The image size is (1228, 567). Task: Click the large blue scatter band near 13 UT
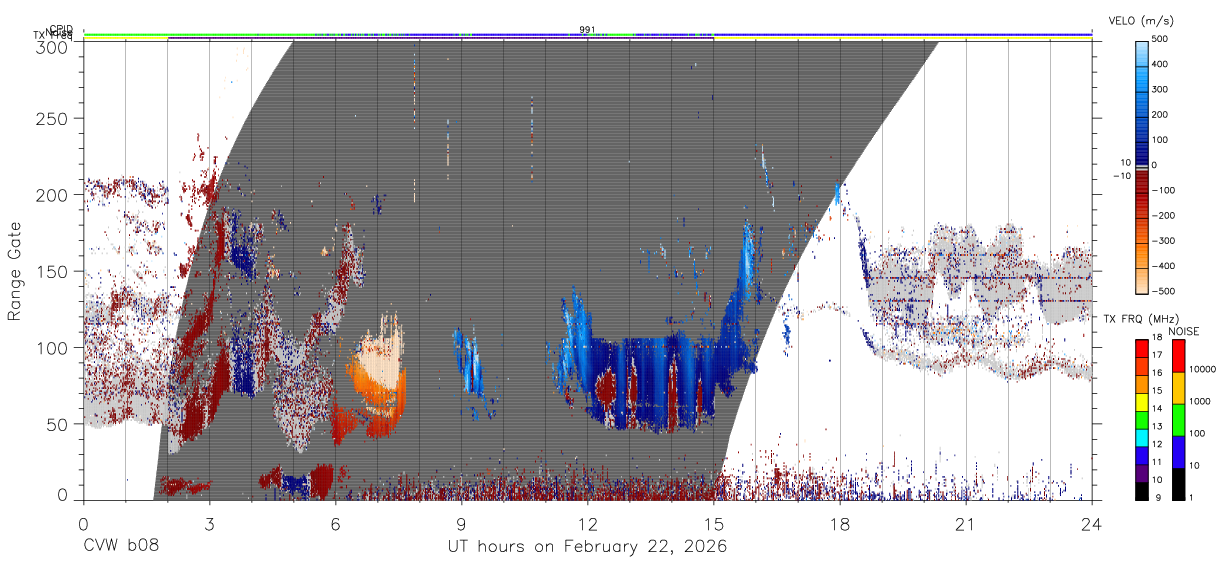click(650, 382)
